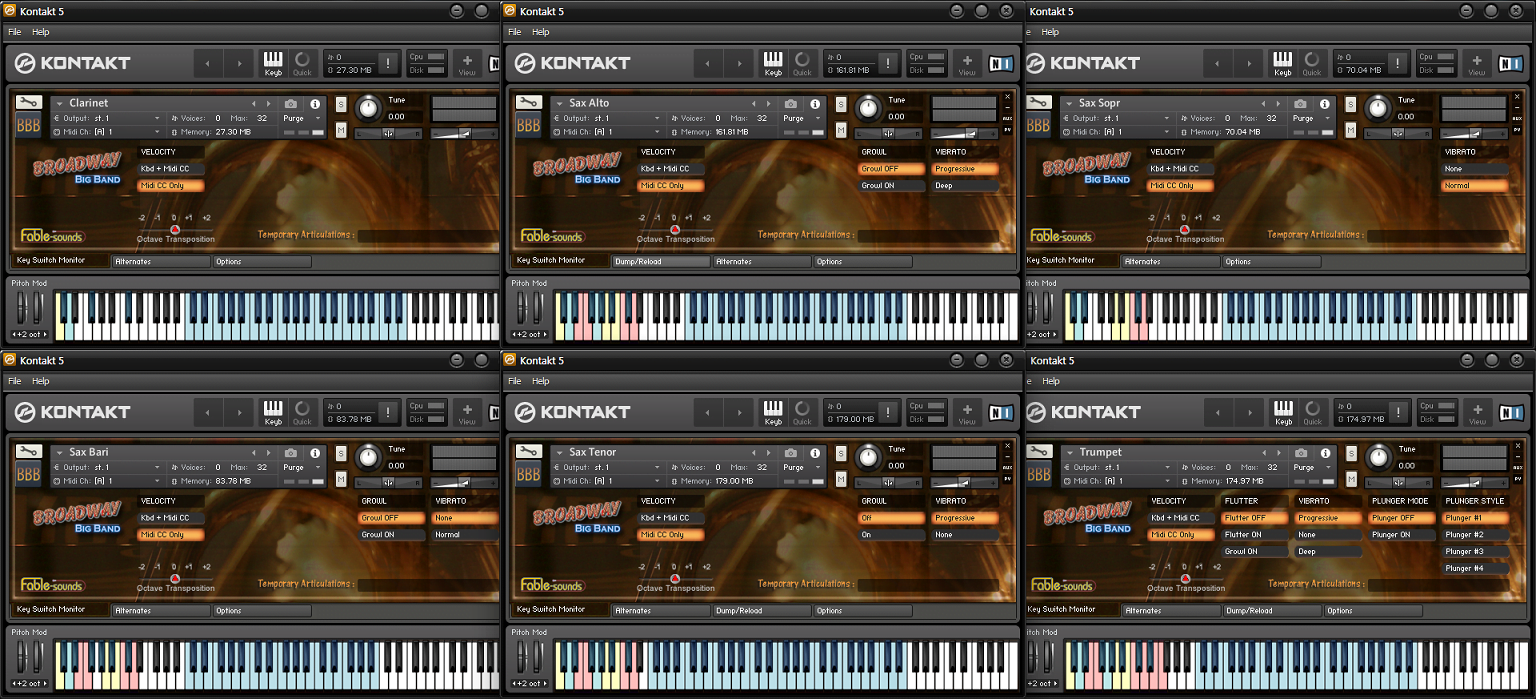Select Normal vibrato on the Sax Bari
1536x699 pixels.
coord(466,535)
